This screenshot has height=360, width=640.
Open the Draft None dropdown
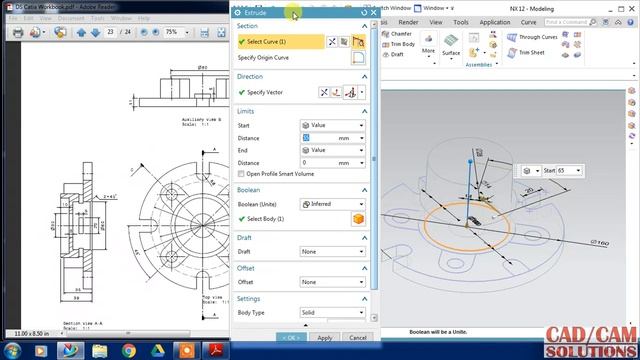tap(333, 252)
